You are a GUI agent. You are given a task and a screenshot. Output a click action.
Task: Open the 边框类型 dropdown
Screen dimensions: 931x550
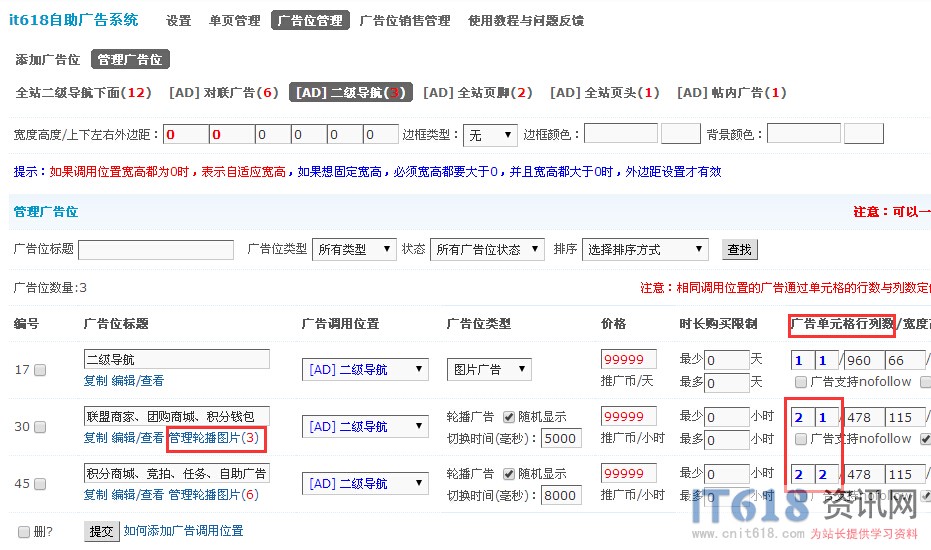[x=490, y=135]
